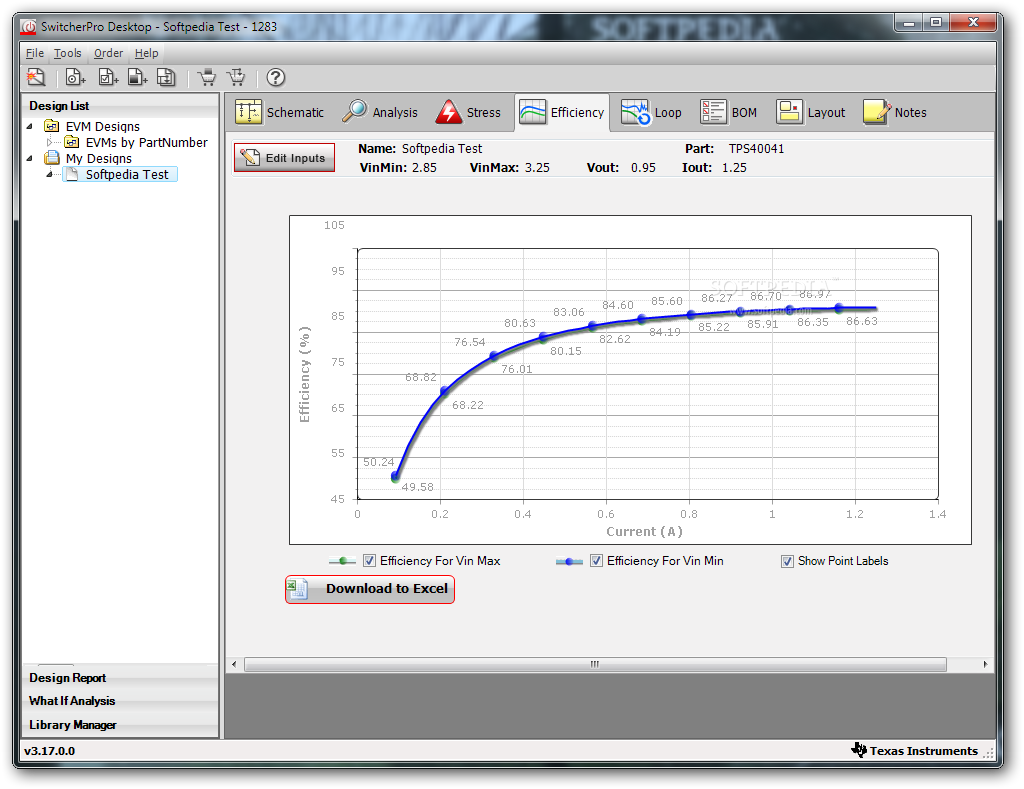Click Download to Excel button
This screenshot has height=789, width=1024.
[x=370, y=588]
